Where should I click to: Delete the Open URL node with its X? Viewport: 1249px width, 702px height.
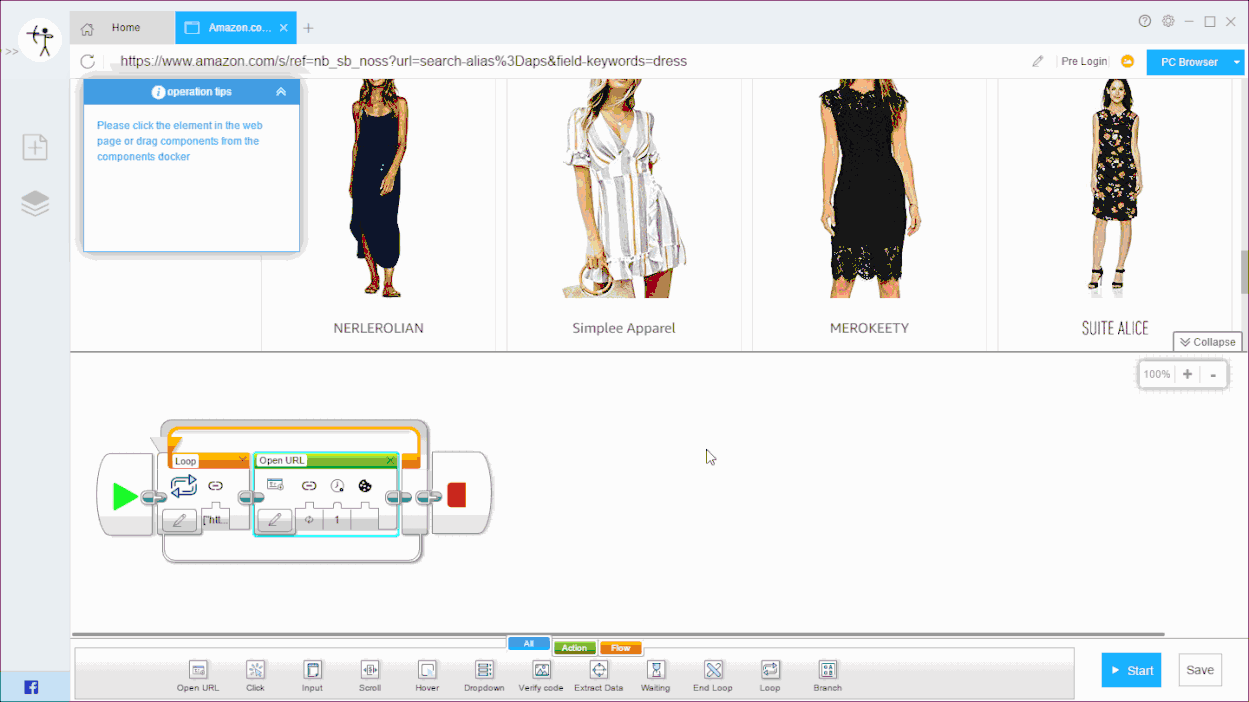390,460
